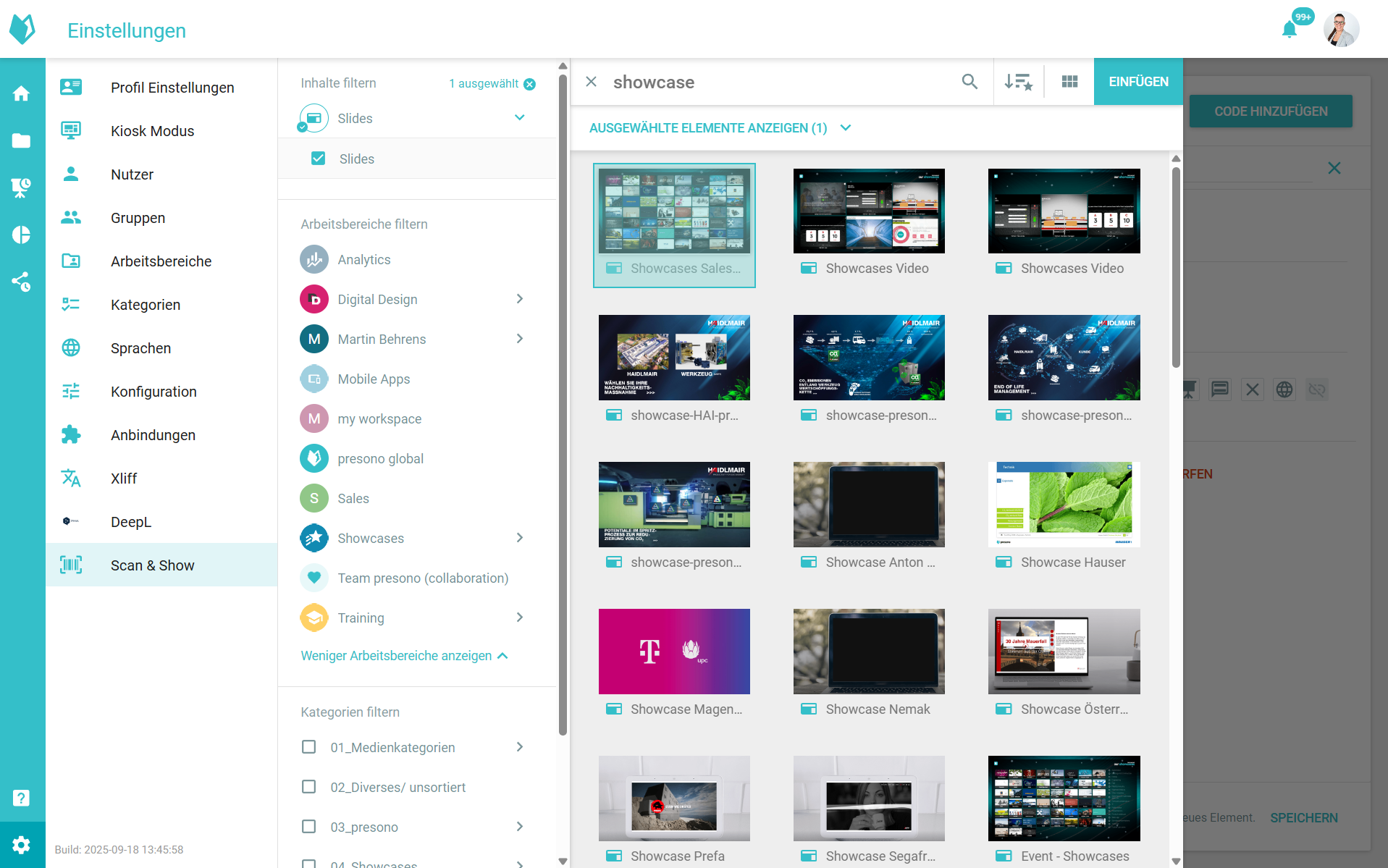Expand the Digital Design workspace

[x=519, y=299]
